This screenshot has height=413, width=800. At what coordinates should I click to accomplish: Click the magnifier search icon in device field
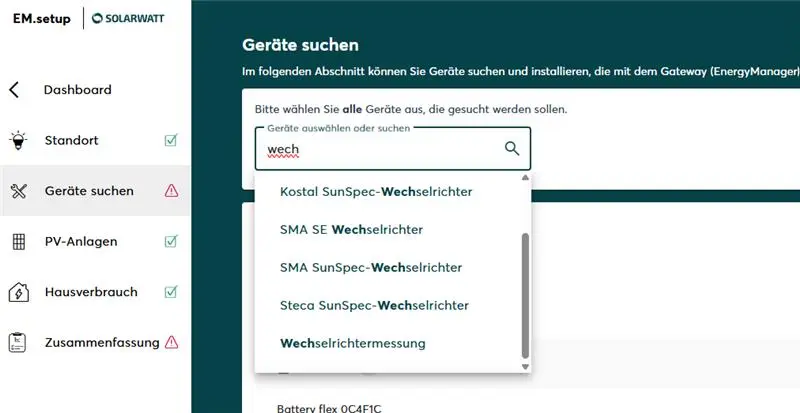tap(512, 149)
